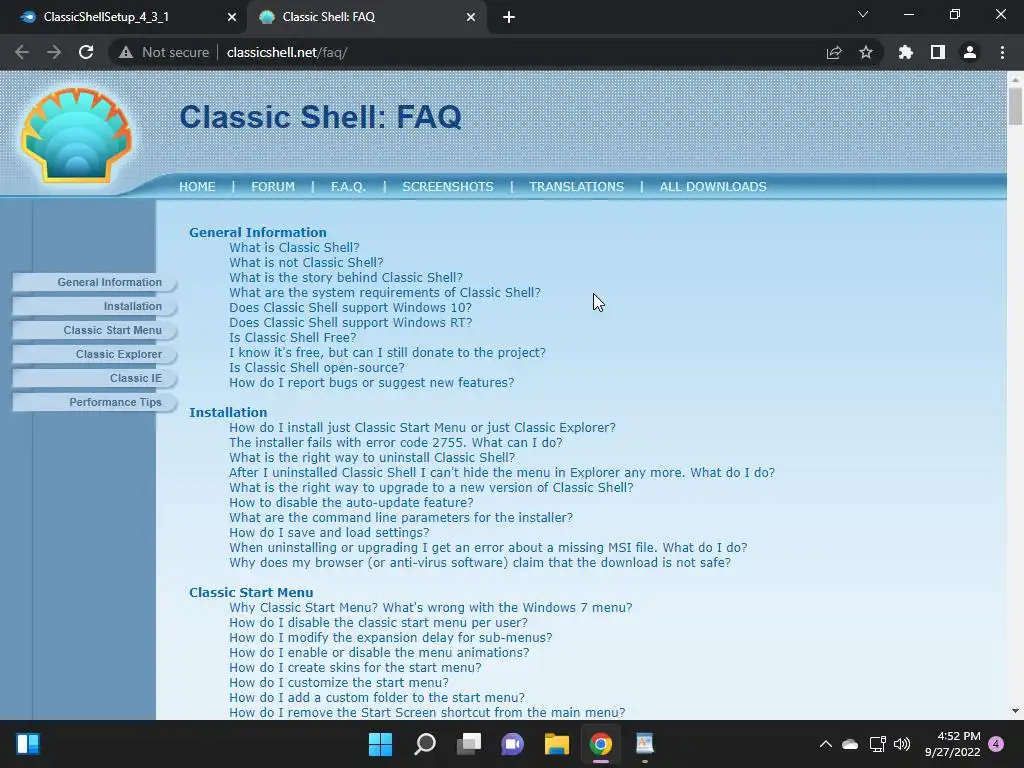The image size is (1024, 768).
Task: Open 'How do I report bugs' link
Action: (x=372, y=383)
